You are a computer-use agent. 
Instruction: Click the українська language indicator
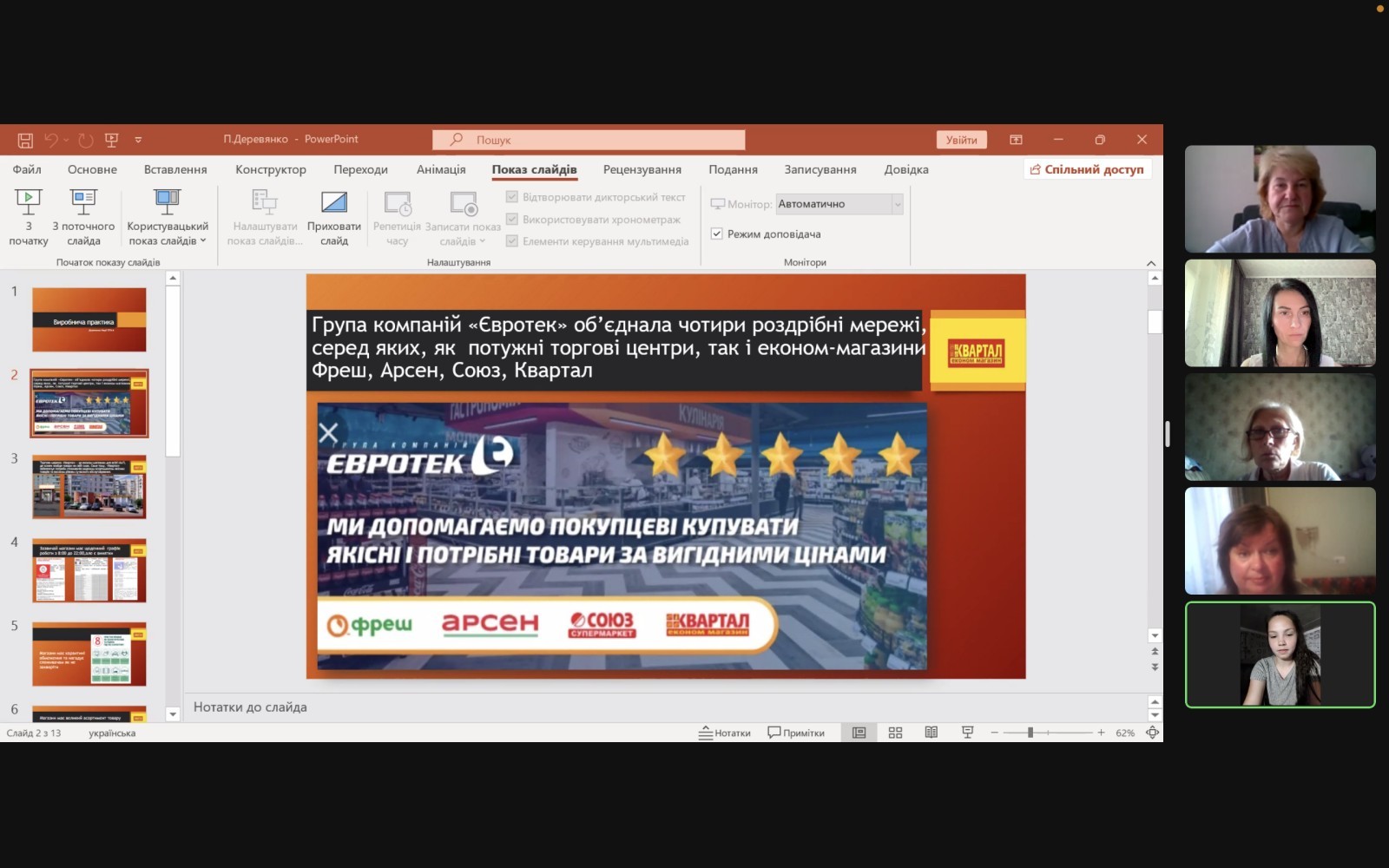(112, 733)
